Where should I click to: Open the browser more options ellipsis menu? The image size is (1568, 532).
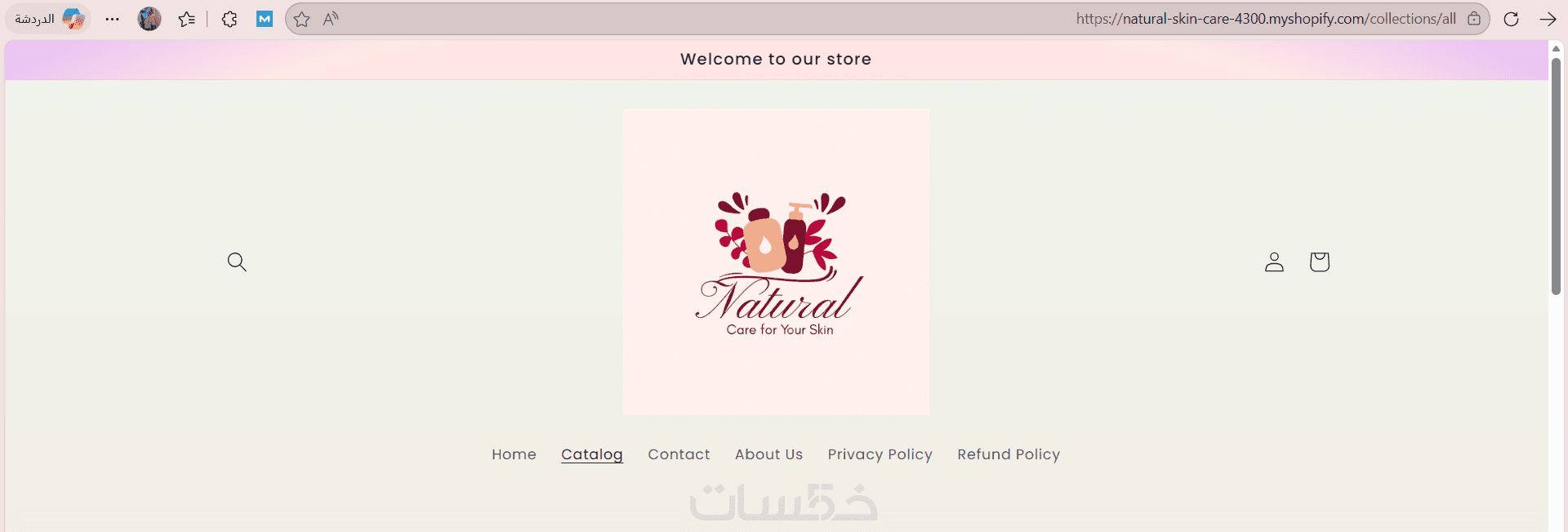113,19
